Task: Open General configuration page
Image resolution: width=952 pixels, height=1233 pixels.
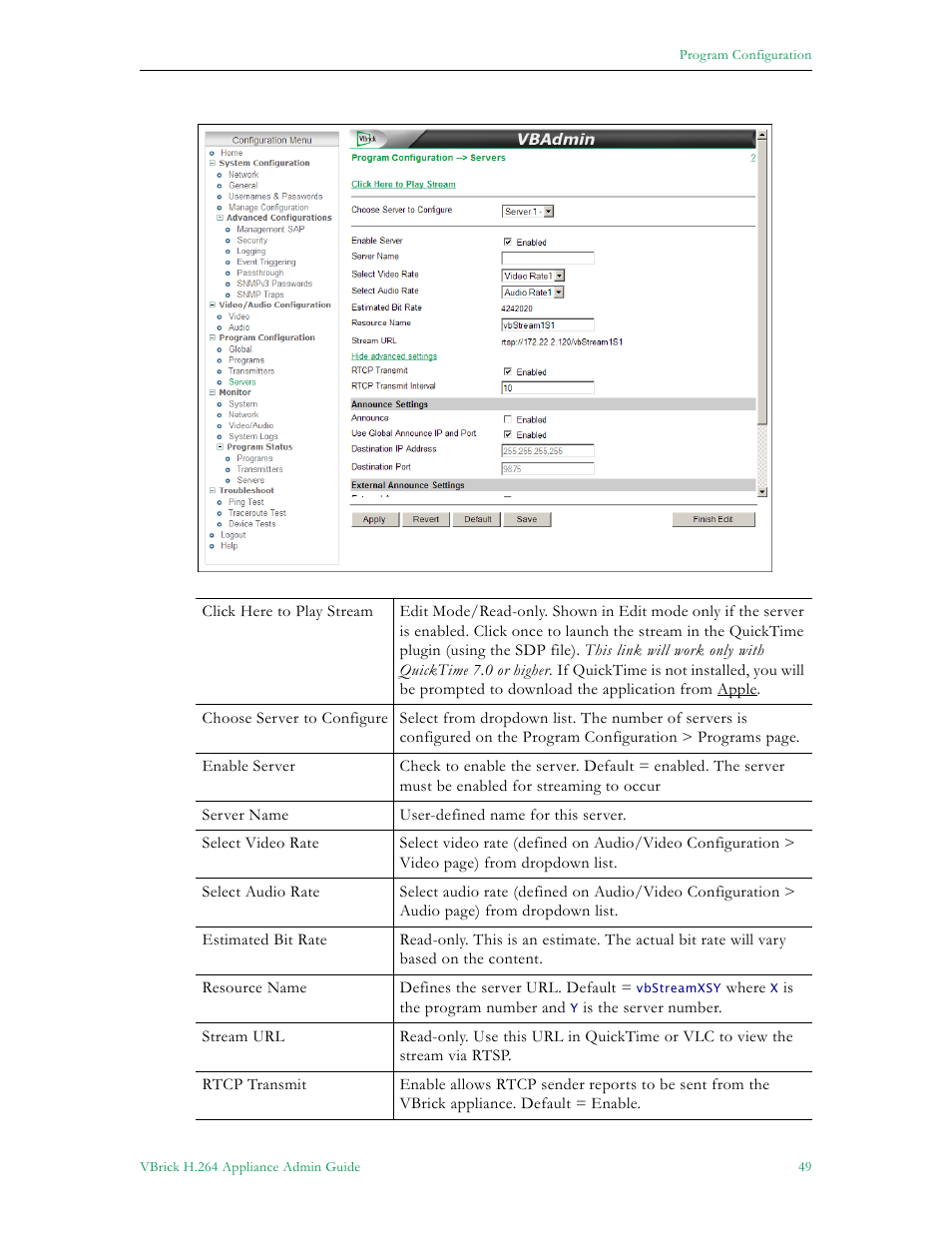Action: [242, 186]
